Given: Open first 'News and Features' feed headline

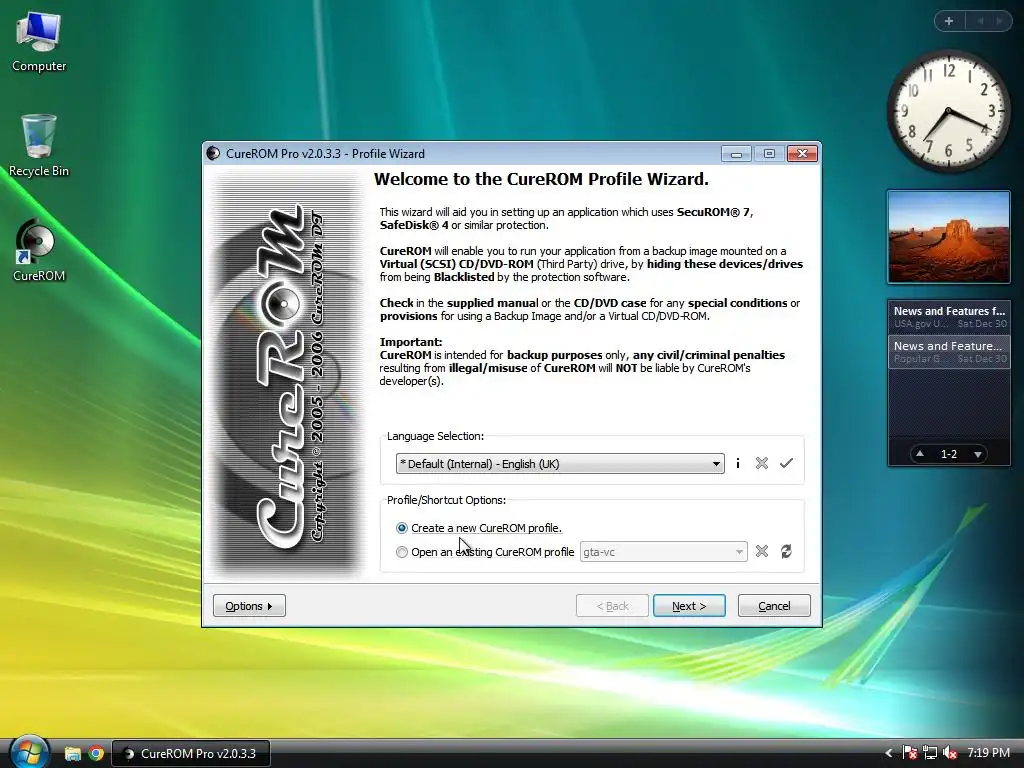Looking at the screenshot, I should 949,317.
